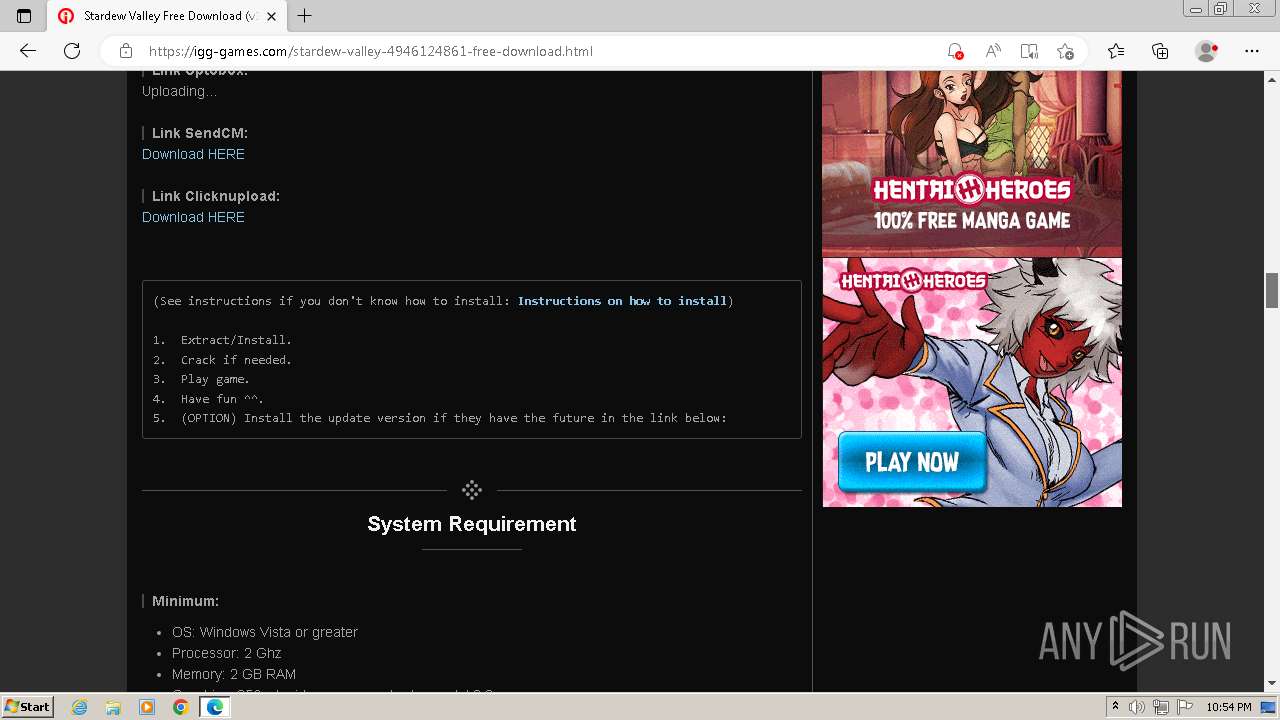Image resolution: width=1280 pixels, height=720 pixels.
Task: Open Instructions on how to install link
Action: 622,301
